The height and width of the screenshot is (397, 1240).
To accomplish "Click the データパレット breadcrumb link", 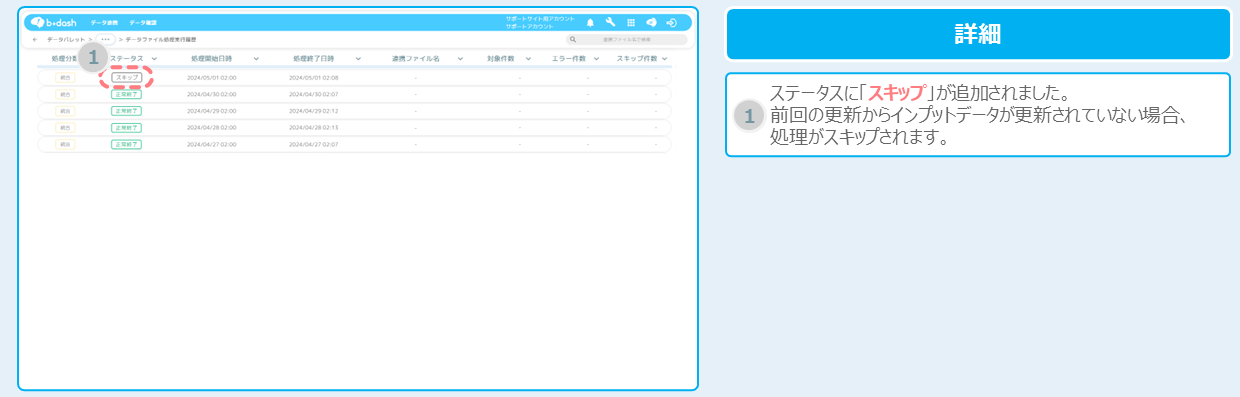I will [66, 39].
